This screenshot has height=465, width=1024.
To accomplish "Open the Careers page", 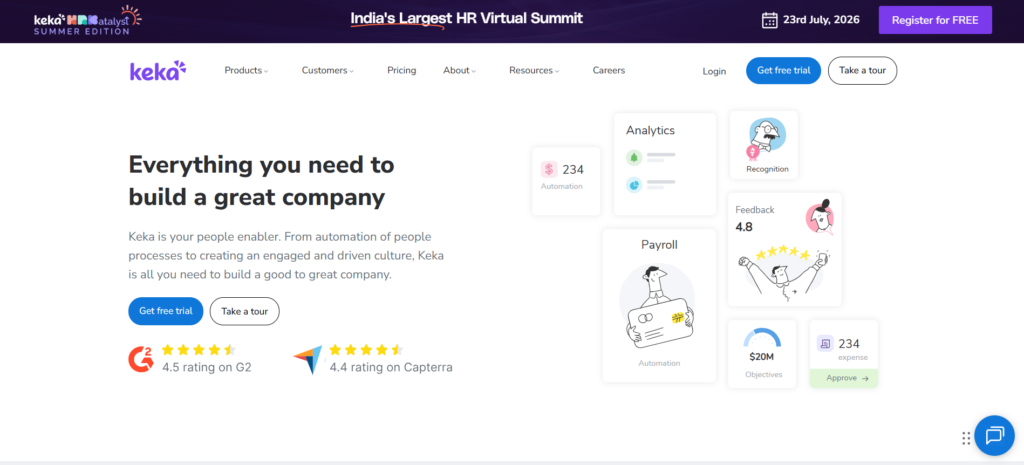I will coord(609,71).
